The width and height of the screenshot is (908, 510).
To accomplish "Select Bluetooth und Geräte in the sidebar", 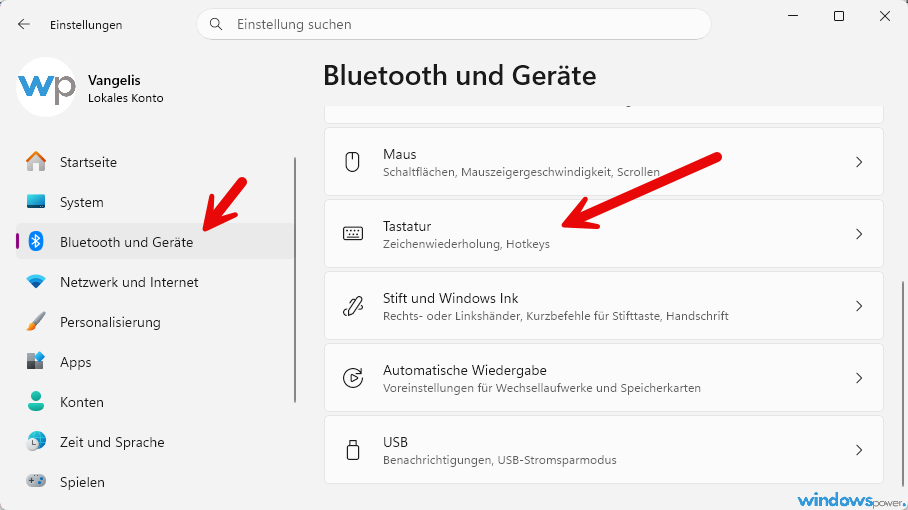I will tap(155, 241).
